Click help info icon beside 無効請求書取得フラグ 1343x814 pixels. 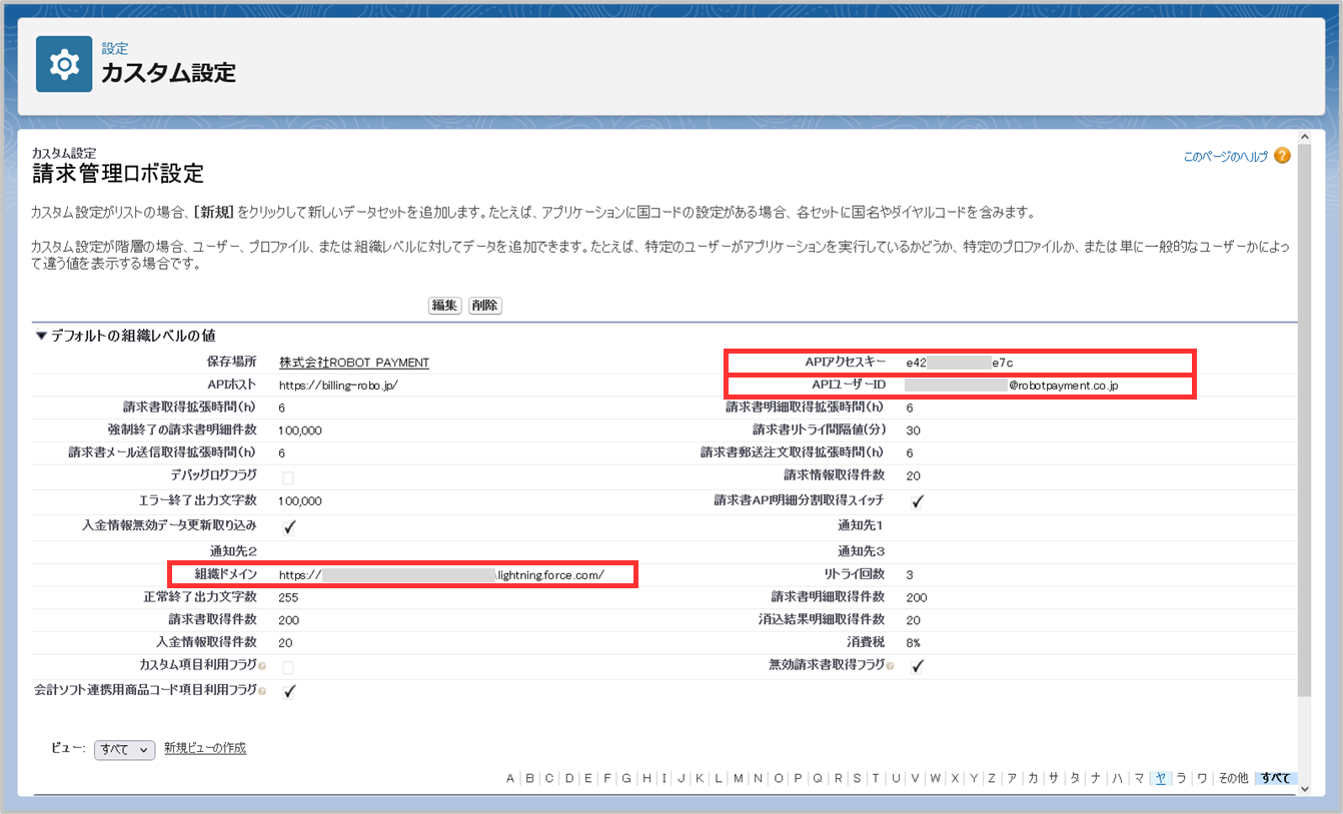[890, 666]
